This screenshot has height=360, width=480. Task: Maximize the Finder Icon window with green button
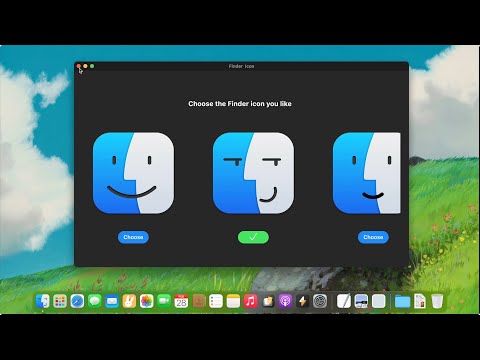pyautogui.click(x=92, y=66)
